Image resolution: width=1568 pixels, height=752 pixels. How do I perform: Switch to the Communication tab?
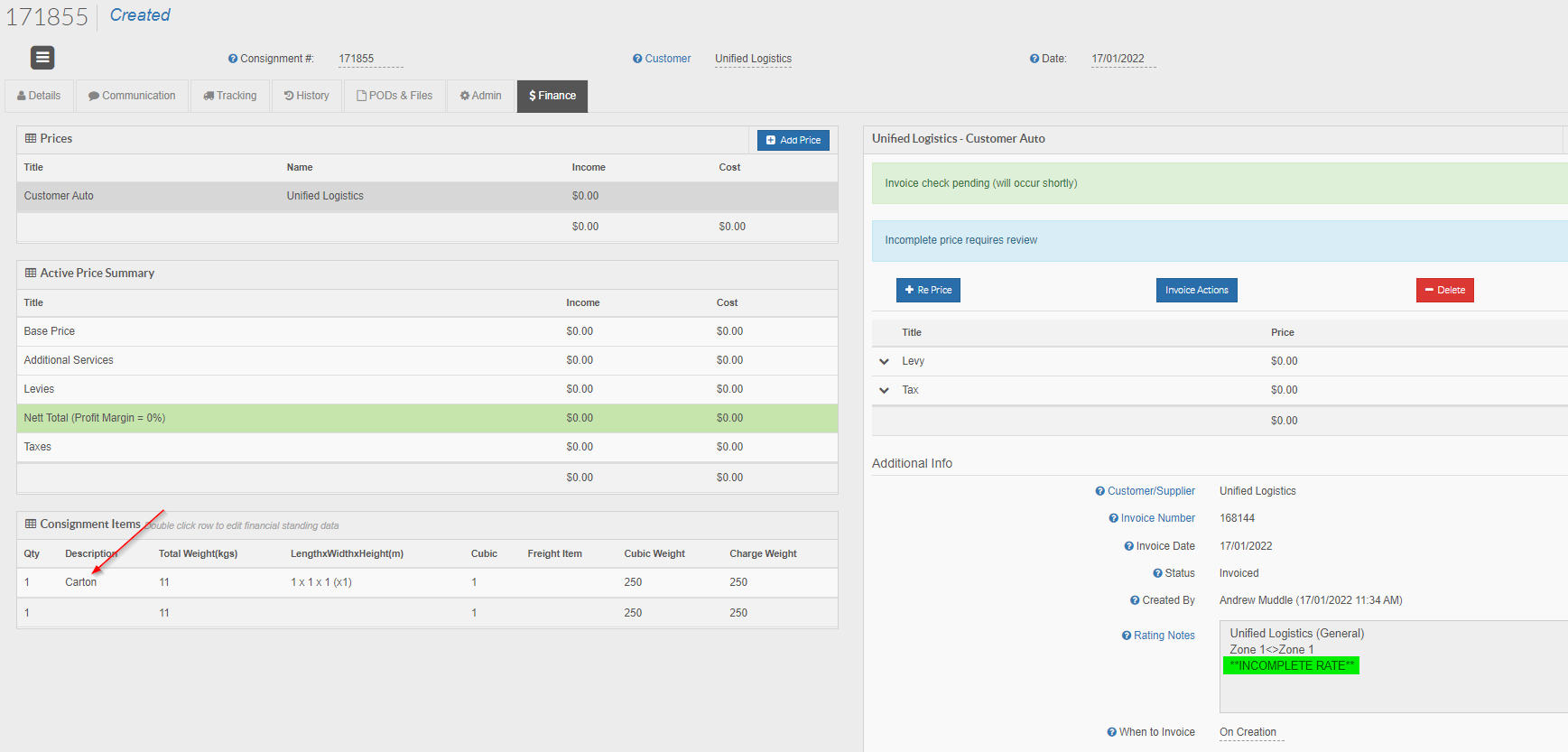coord(132,96)
